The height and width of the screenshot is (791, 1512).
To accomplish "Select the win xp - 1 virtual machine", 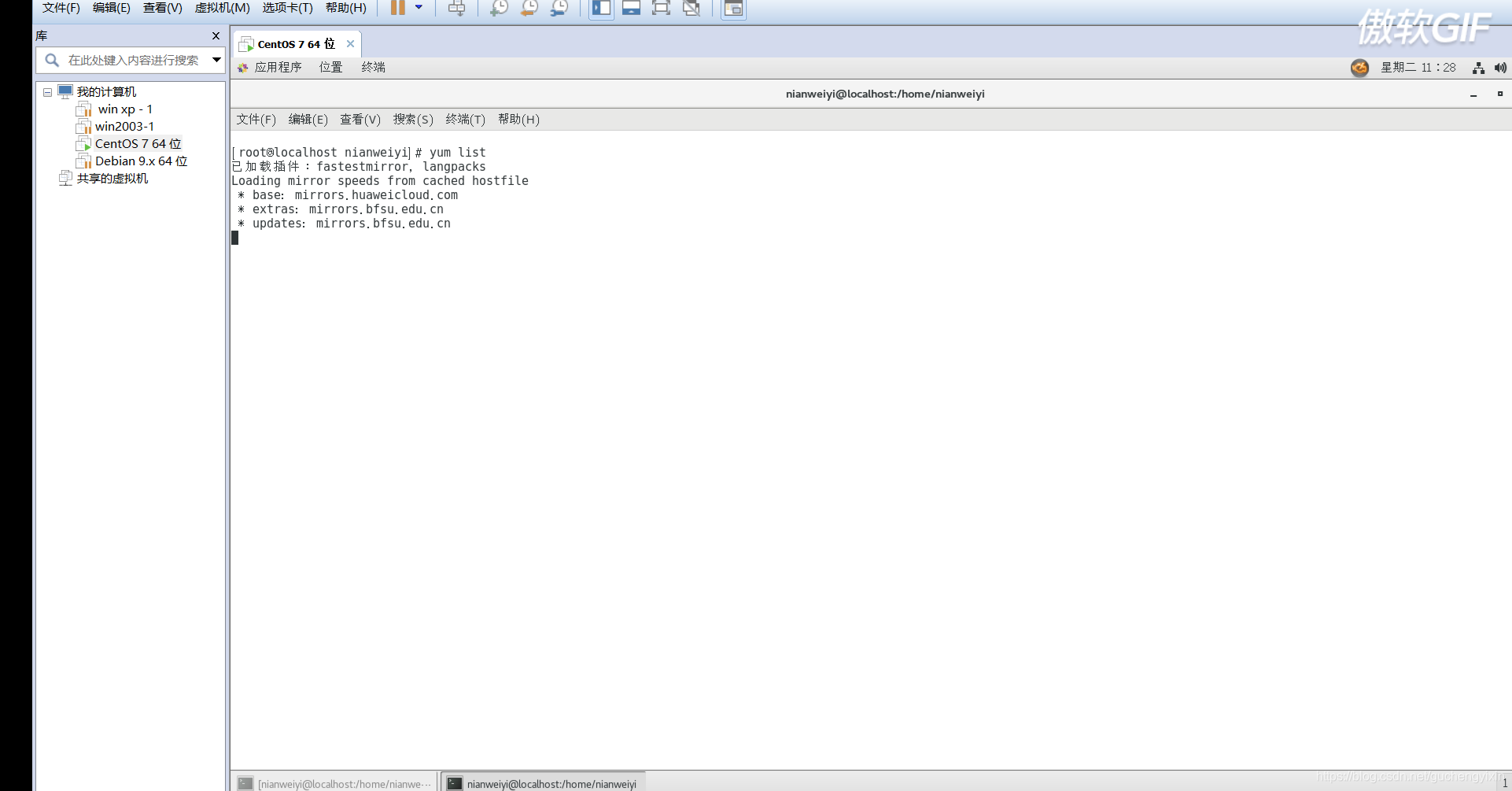I will coord(124,109).
